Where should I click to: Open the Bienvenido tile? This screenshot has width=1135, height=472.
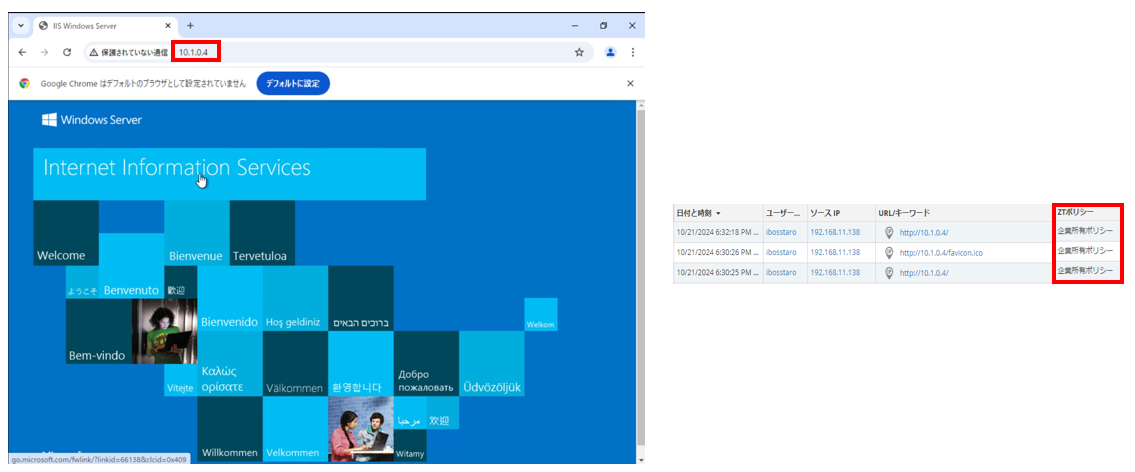[x=229, y=298]
